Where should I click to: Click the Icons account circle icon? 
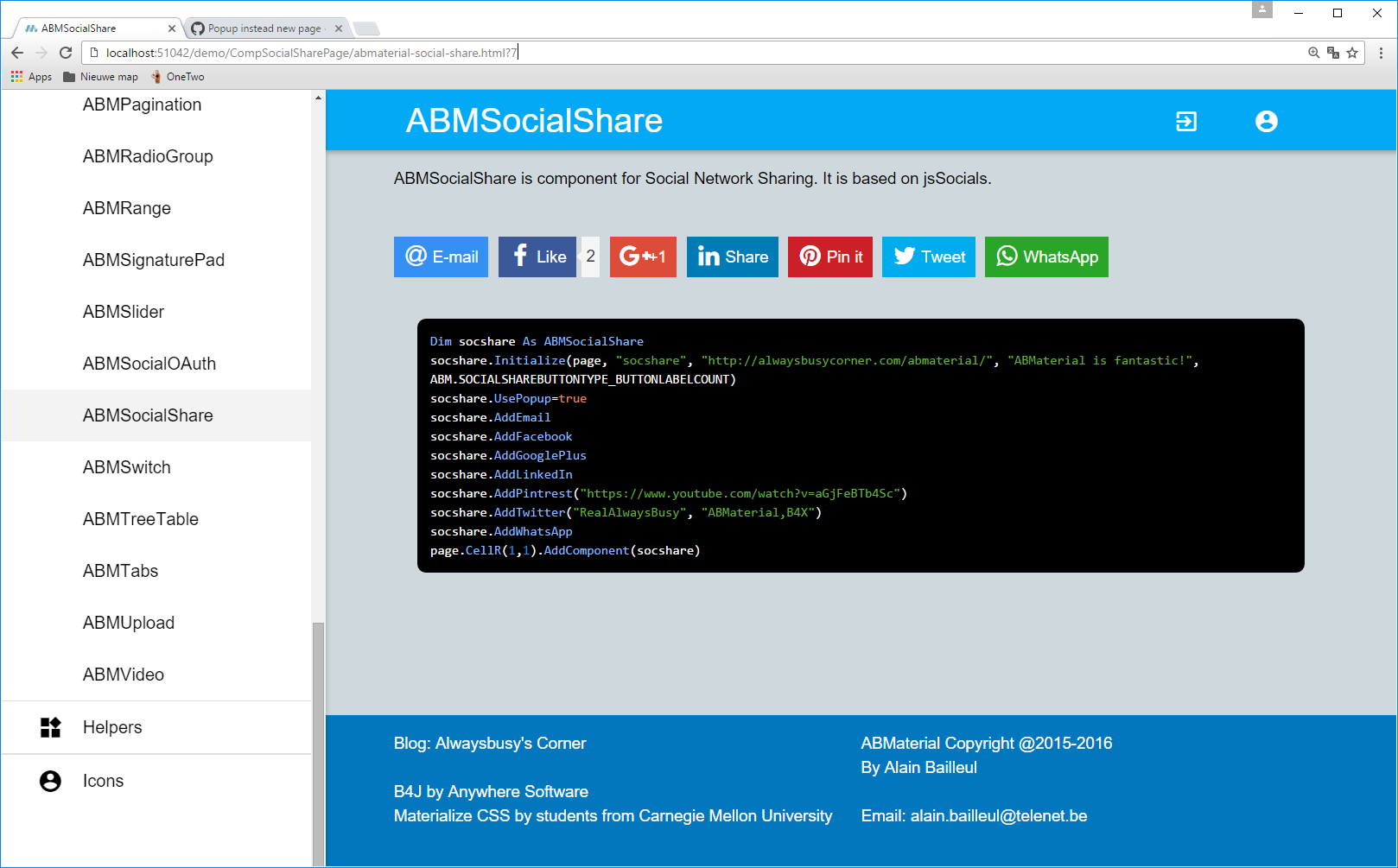(51, 781)
